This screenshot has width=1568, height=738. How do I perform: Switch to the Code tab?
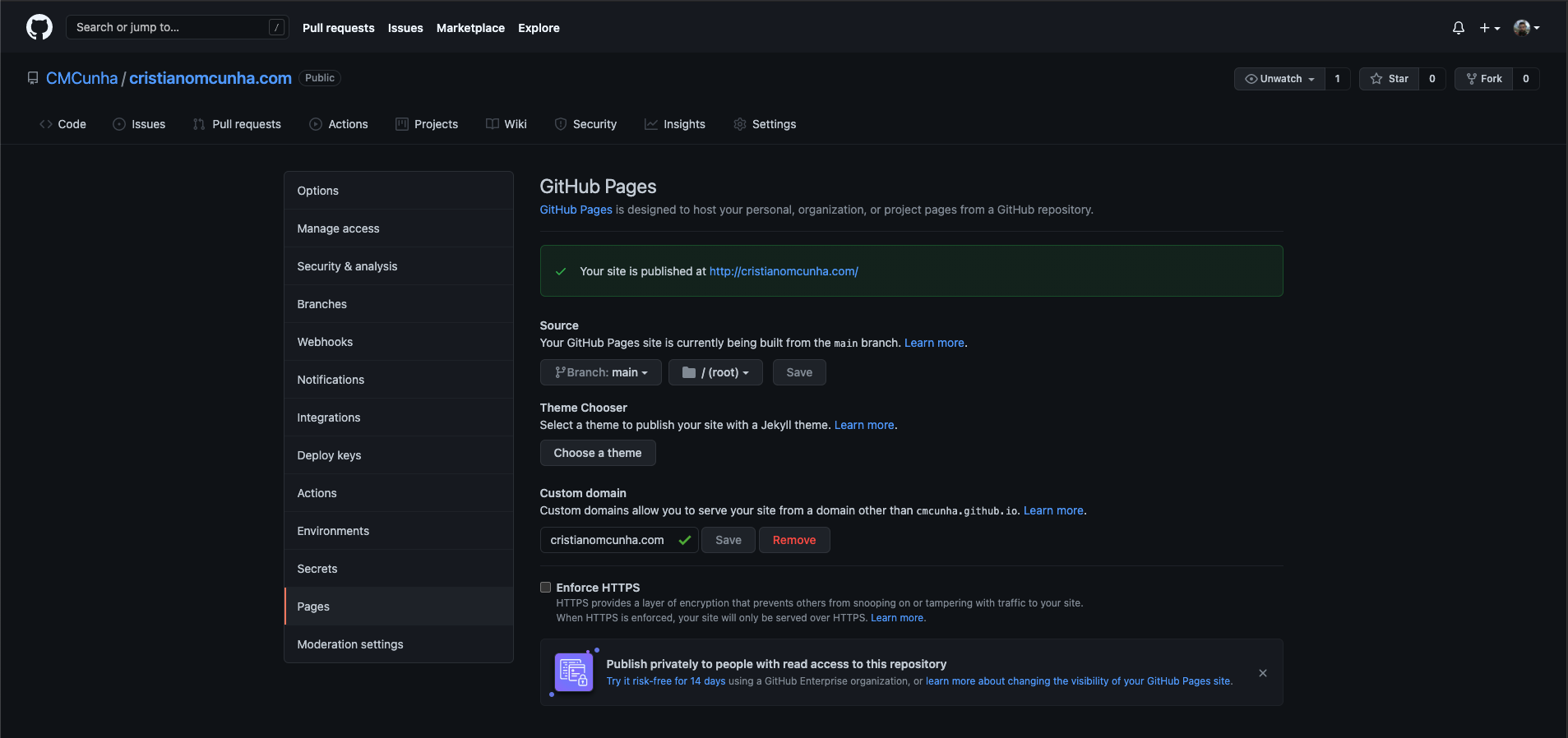point(62,124)
